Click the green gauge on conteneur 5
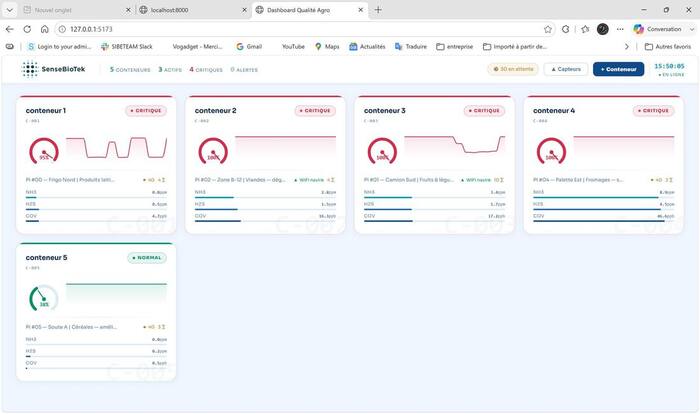 click(x=44, y=299)
